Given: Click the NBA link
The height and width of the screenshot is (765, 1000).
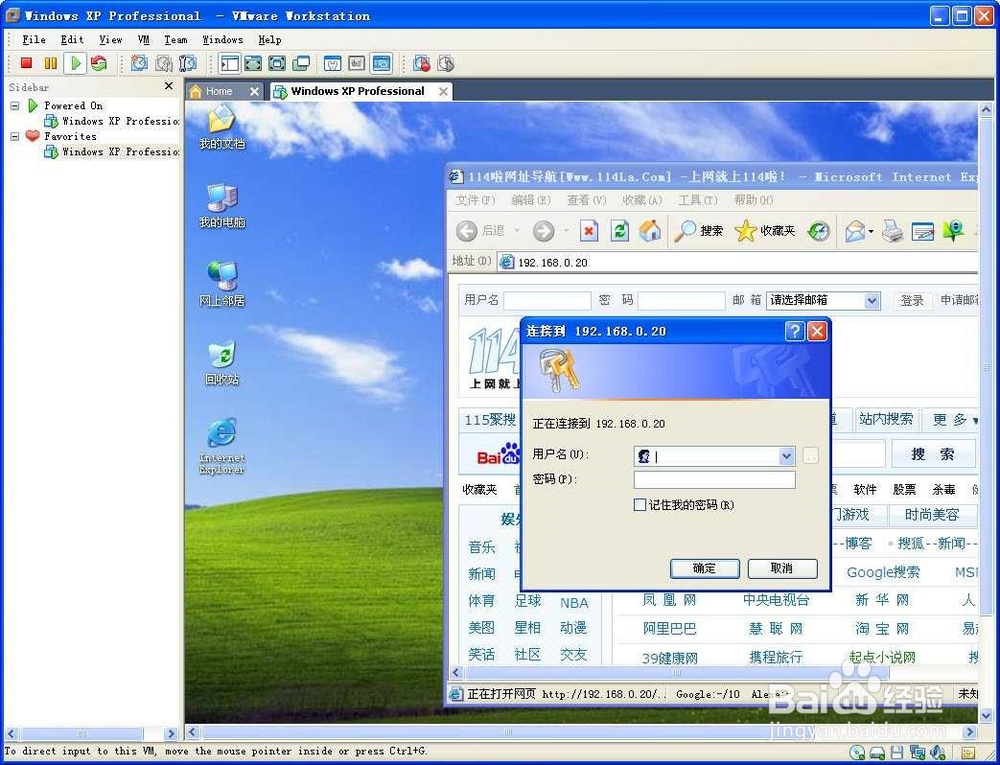Looking at the screenshot, I should 574,603.
